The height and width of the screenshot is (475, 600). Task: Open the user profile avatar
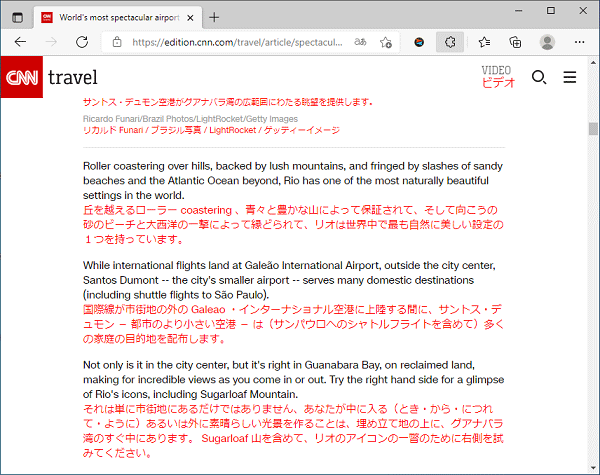(x=547, y=42)
